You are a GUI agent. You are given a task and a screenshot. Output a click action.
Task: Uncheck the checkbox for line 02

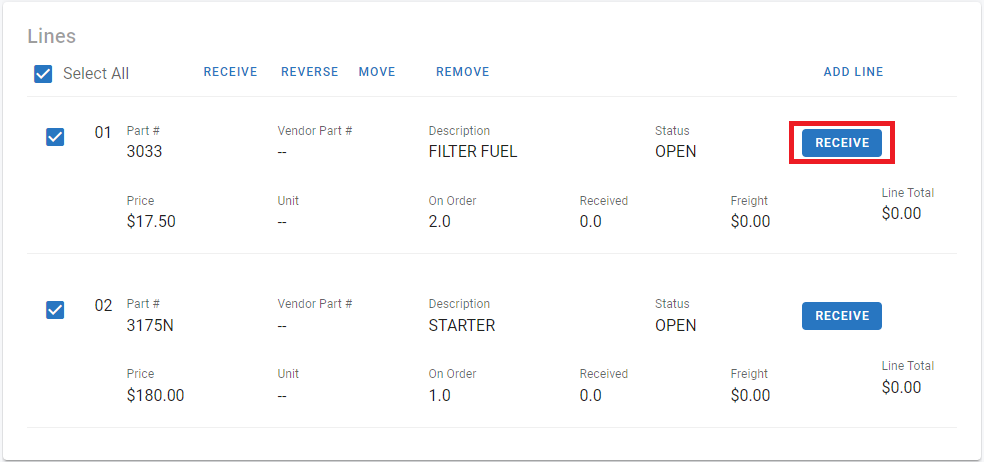[56, 310]
